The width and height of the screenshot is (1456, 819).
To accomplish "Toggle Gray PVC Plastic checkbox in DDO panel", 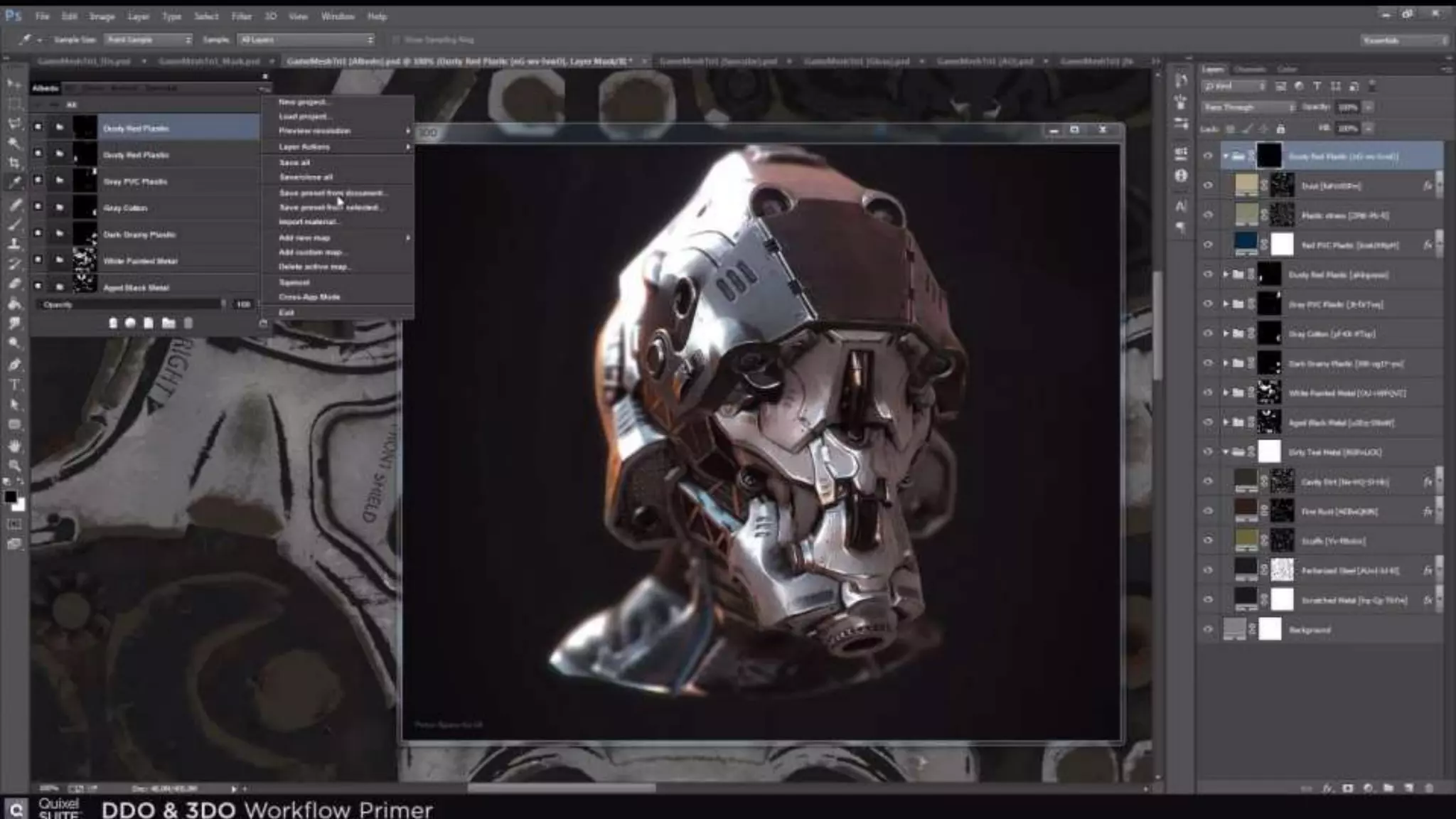I will [38, 181].
